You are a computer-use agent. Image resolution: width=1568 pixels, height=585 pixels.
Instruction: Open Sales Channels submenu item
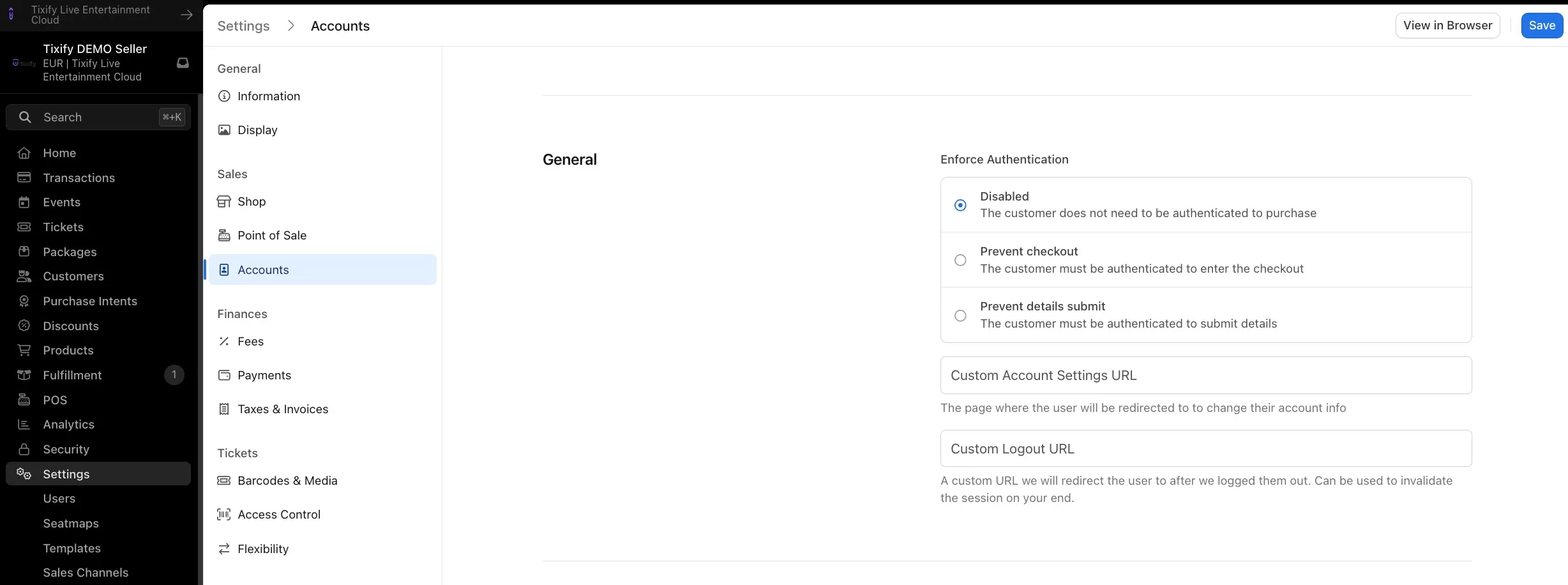(86, 572)
